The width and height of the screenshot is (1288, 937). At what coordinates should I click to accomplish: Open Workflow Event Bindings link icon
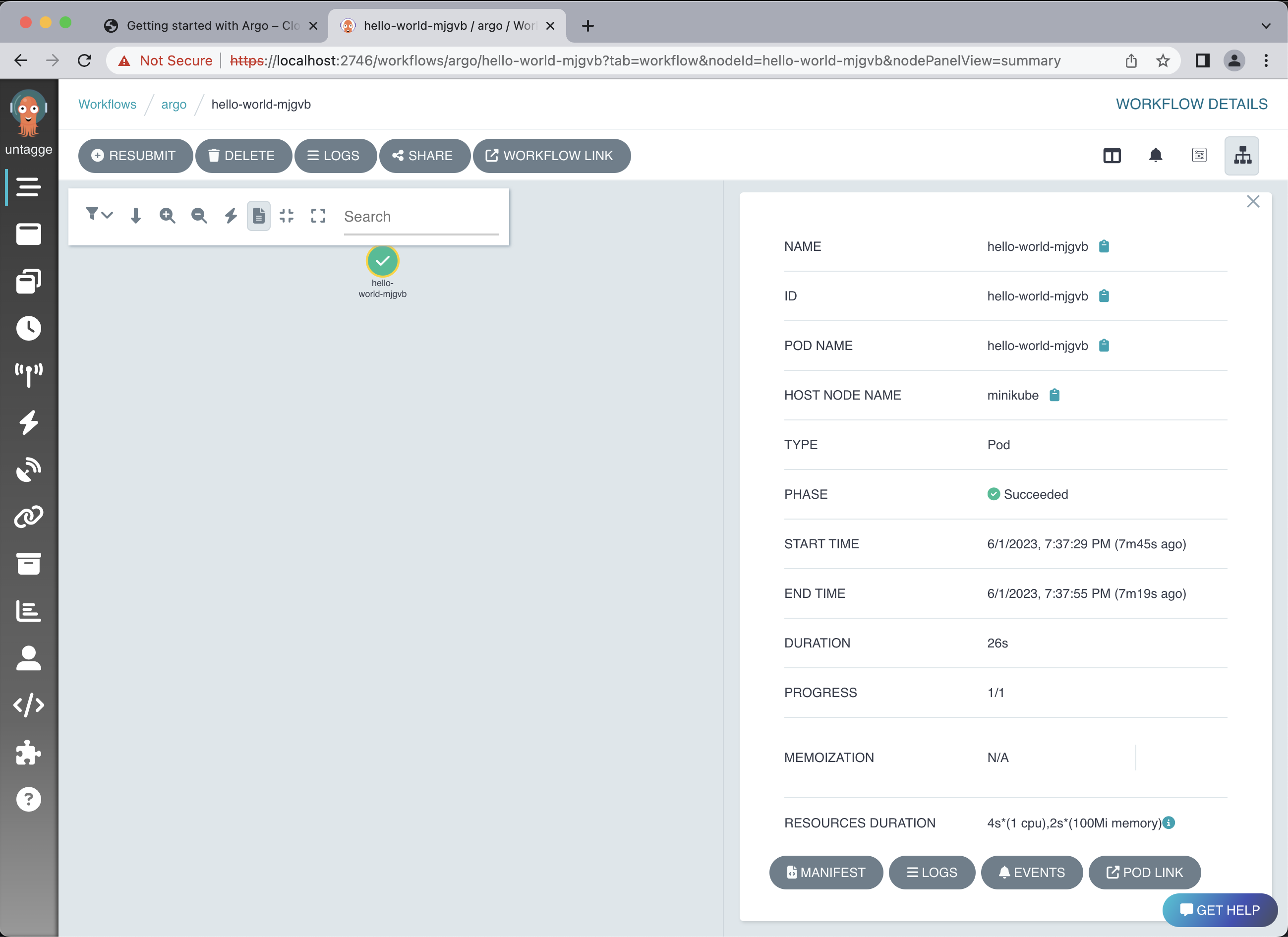tap(28, 517)
